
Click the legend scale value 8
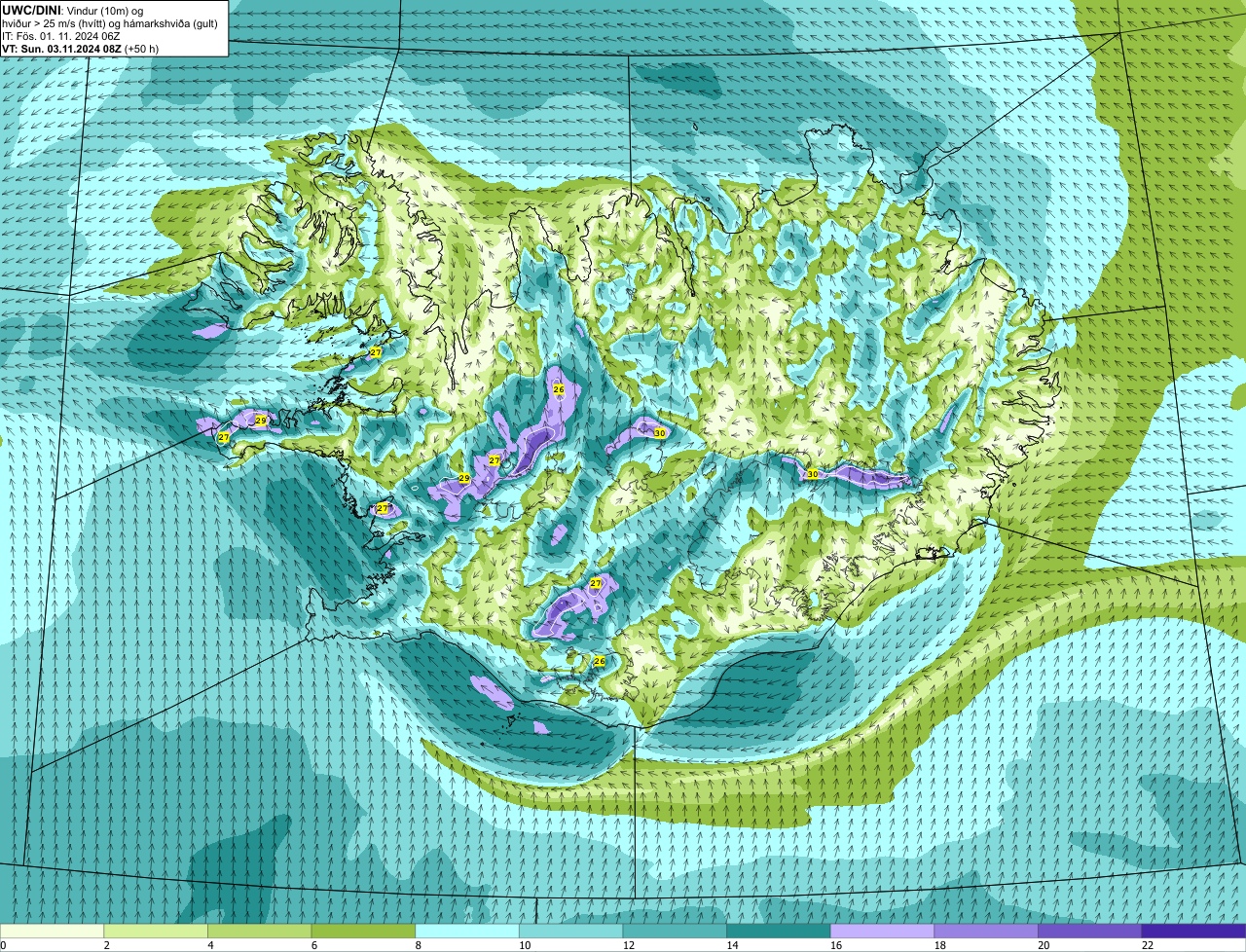tap(418, 945)
